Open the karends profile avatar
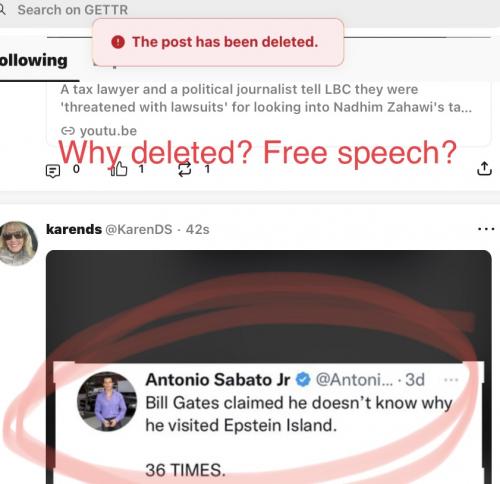This screenshot has height=484, width=500. click(17, 243)
